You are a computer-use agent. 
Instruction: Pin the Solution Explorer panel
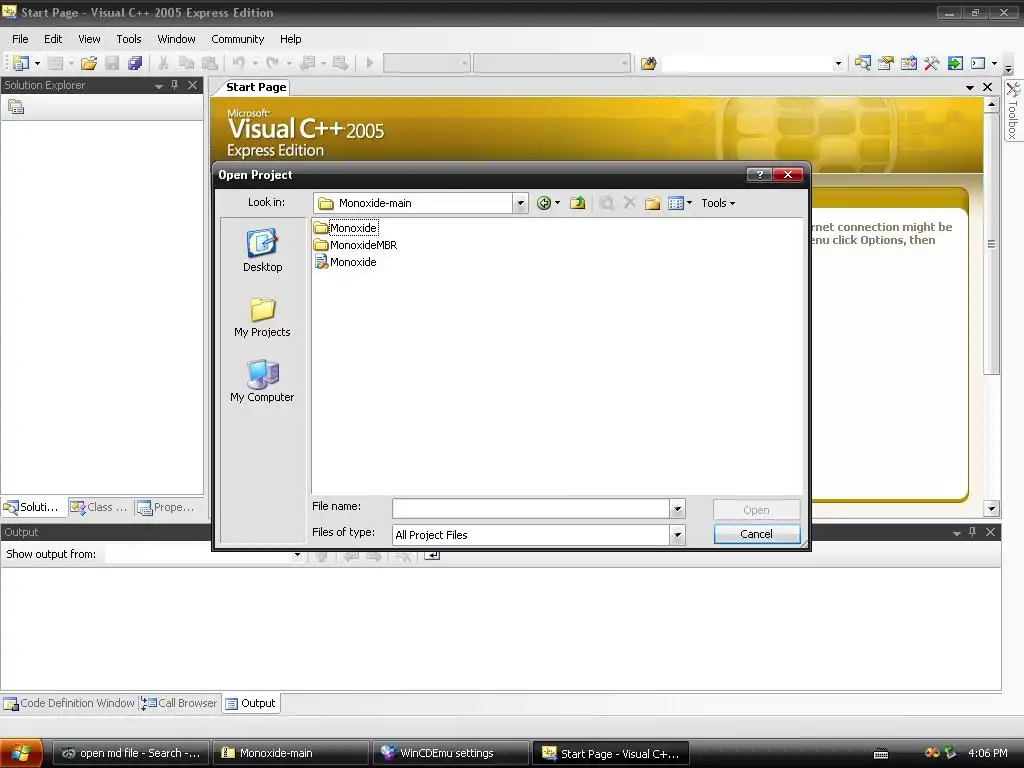tap(174, 85)
